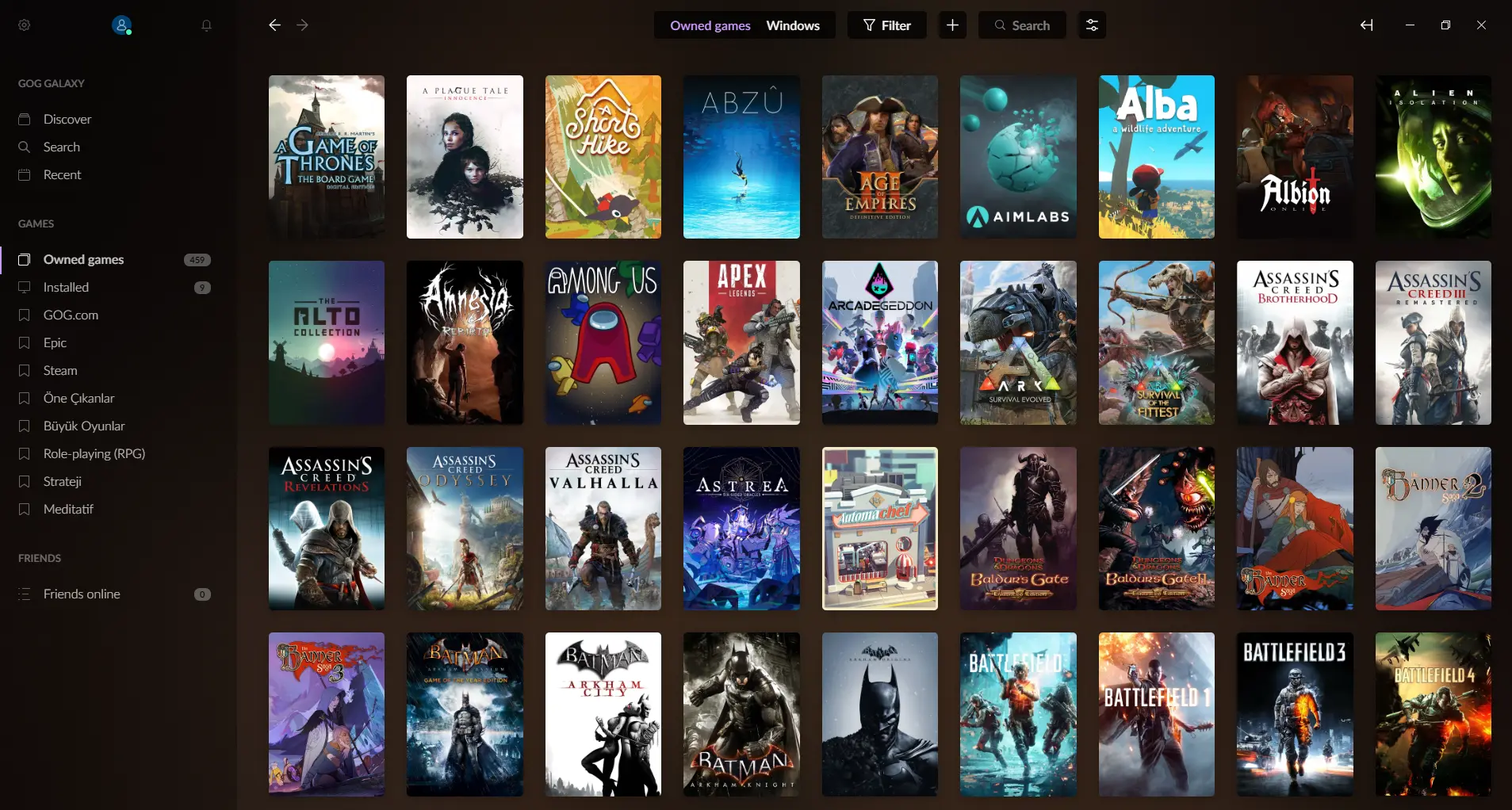Open the Amnesia Rebirth cover
The image size is (1512, 810).
tap(465, 342)
